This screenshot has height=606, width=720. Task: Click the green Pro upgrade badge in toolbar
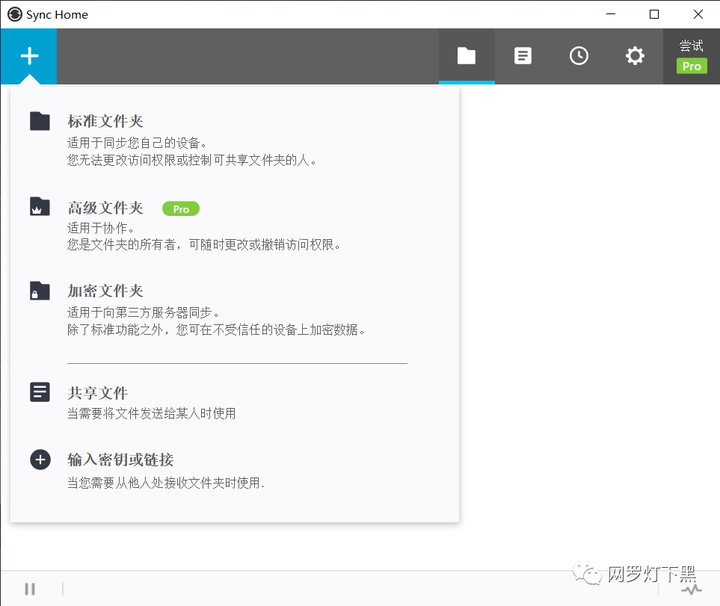692,66
